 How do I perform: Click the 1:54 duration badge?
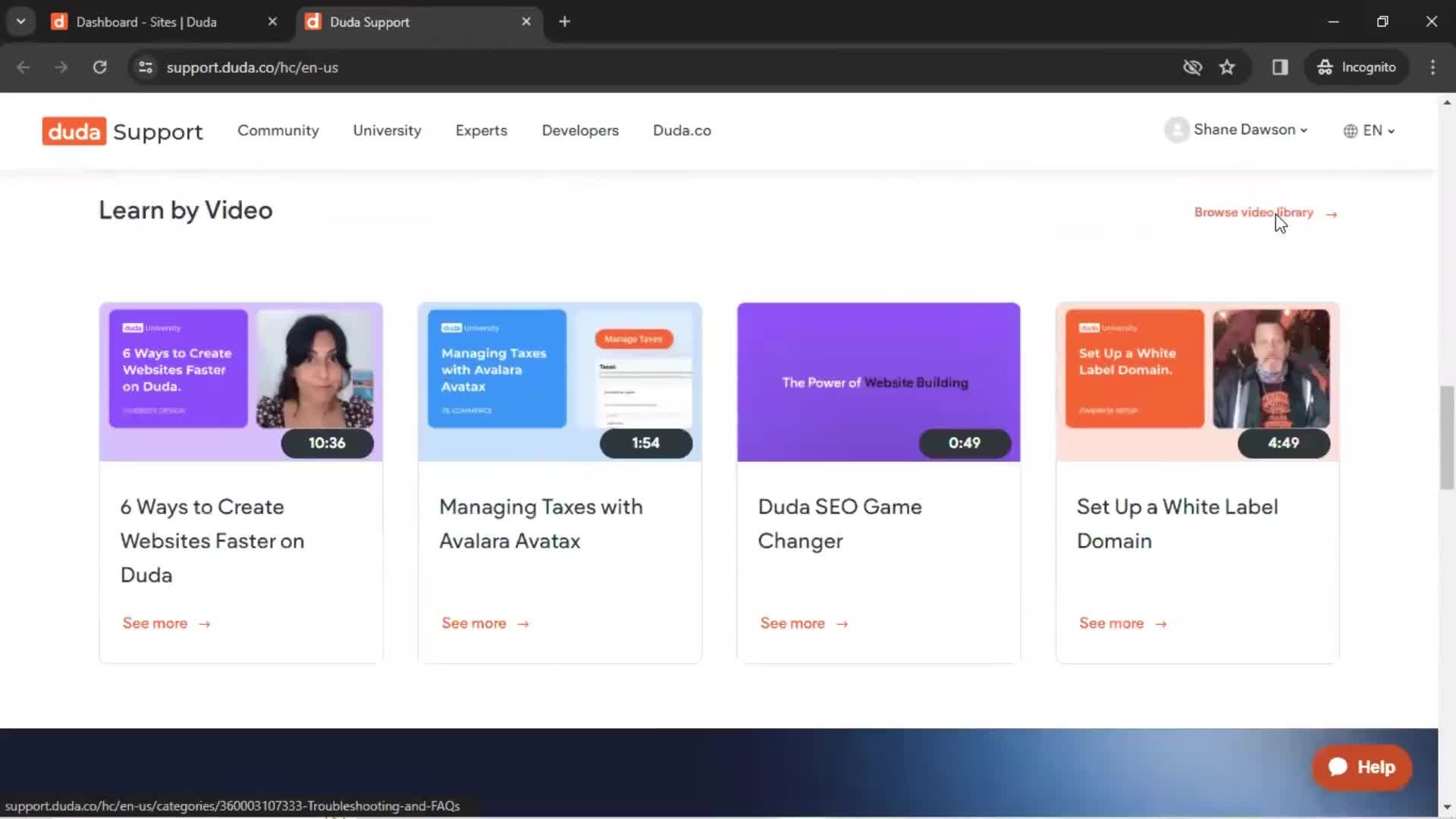(646, 443)
